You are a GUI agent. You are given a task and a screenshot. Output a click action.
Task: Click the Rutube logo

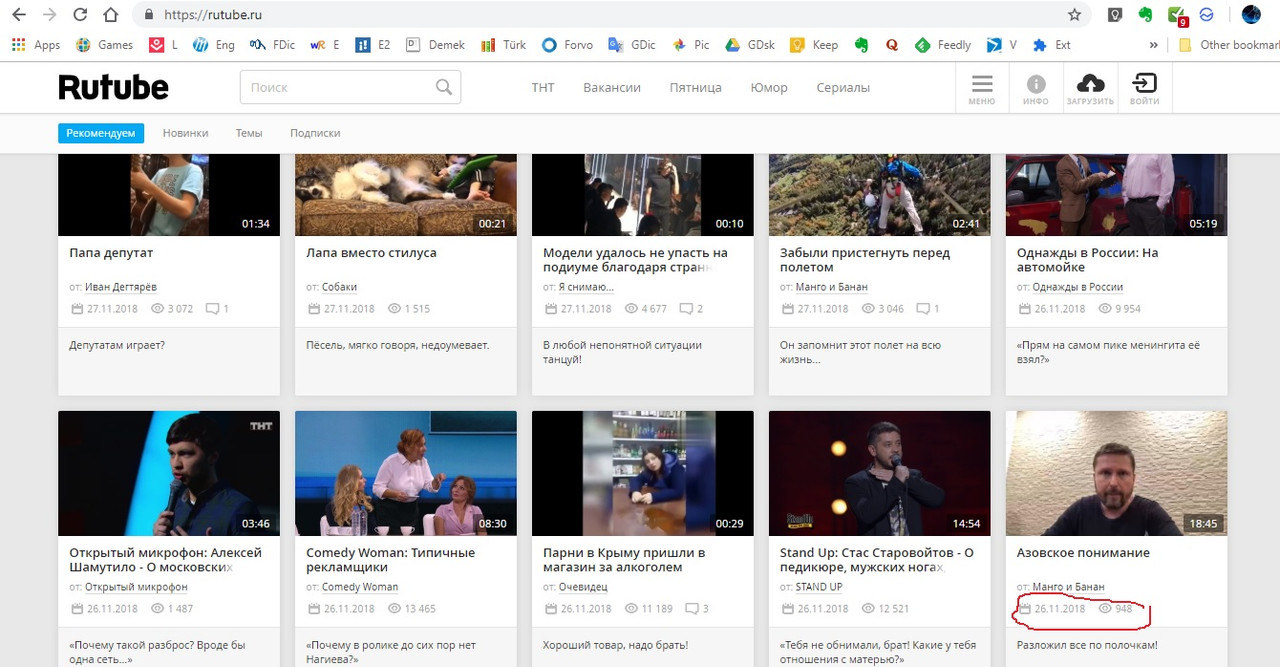point(113,87)
